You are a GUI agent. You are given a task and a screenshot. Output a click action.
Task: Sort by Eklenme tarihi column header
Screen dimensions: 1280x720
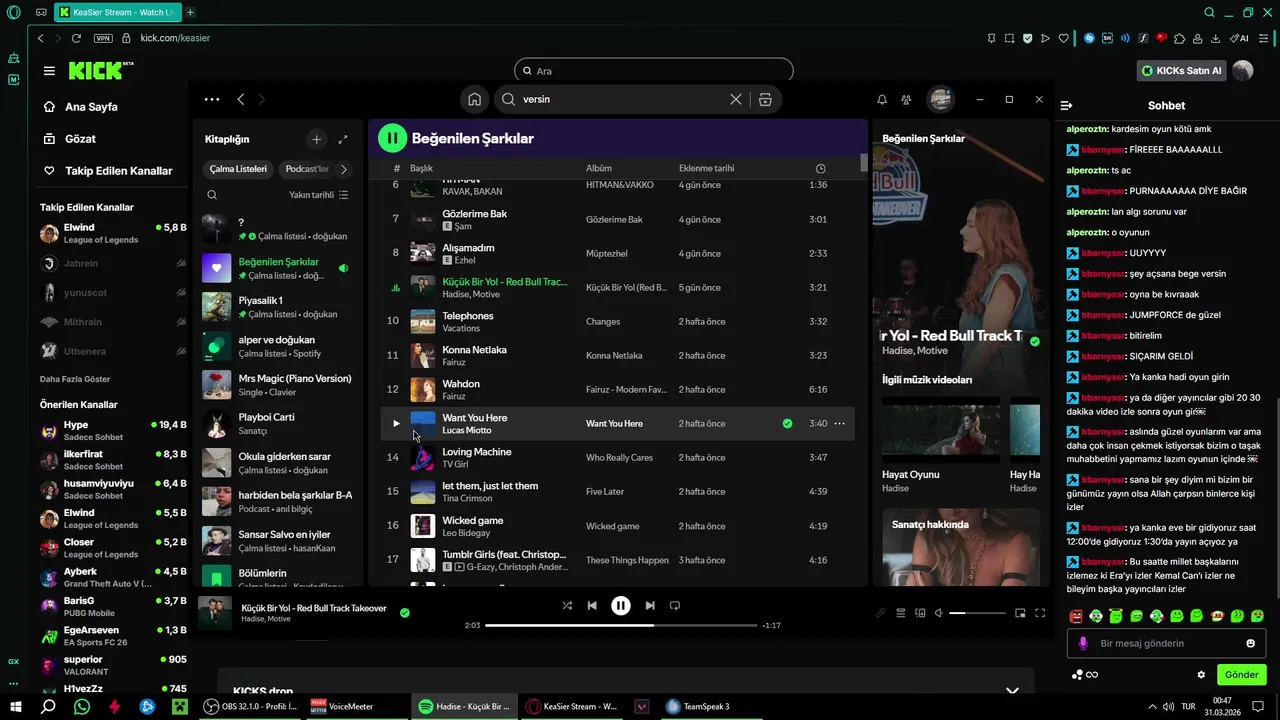(706, 168)
